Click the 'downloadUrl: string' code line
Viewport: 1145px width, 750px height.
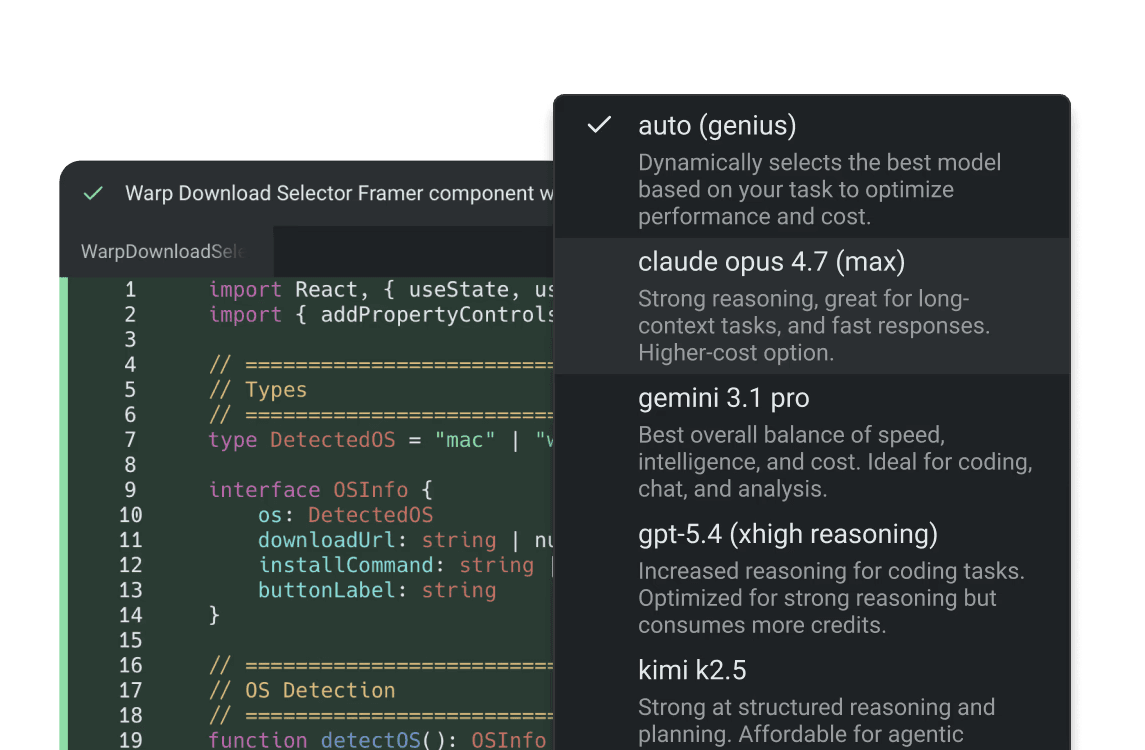click(x=405, y=540)
